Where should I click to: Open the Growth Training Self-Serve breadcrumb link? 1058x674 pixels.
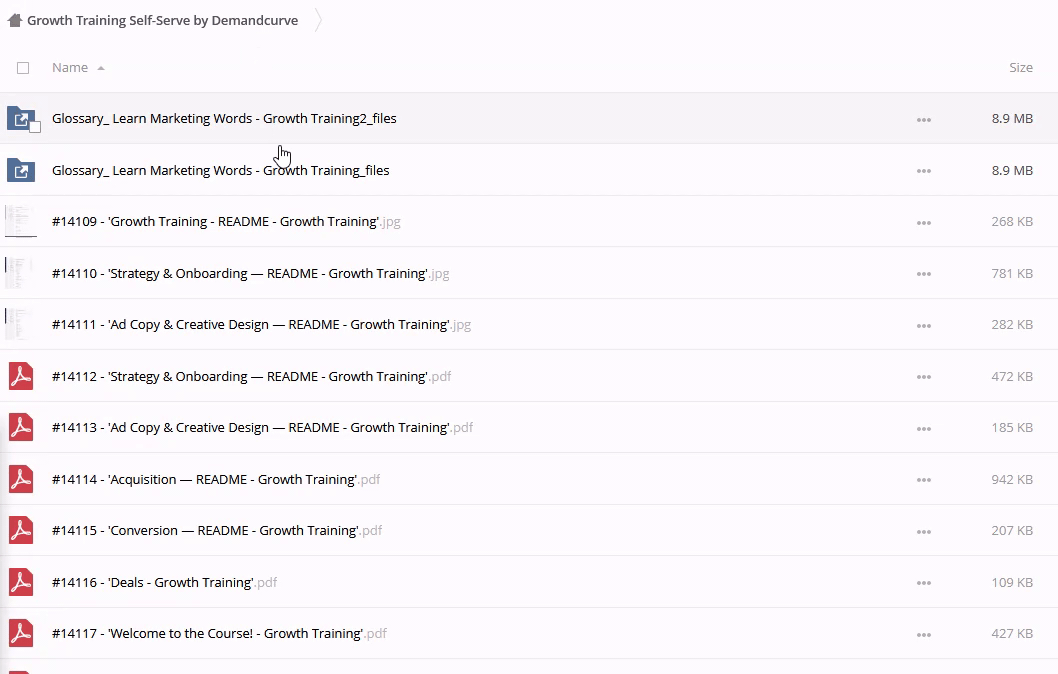tap(162, 20)
